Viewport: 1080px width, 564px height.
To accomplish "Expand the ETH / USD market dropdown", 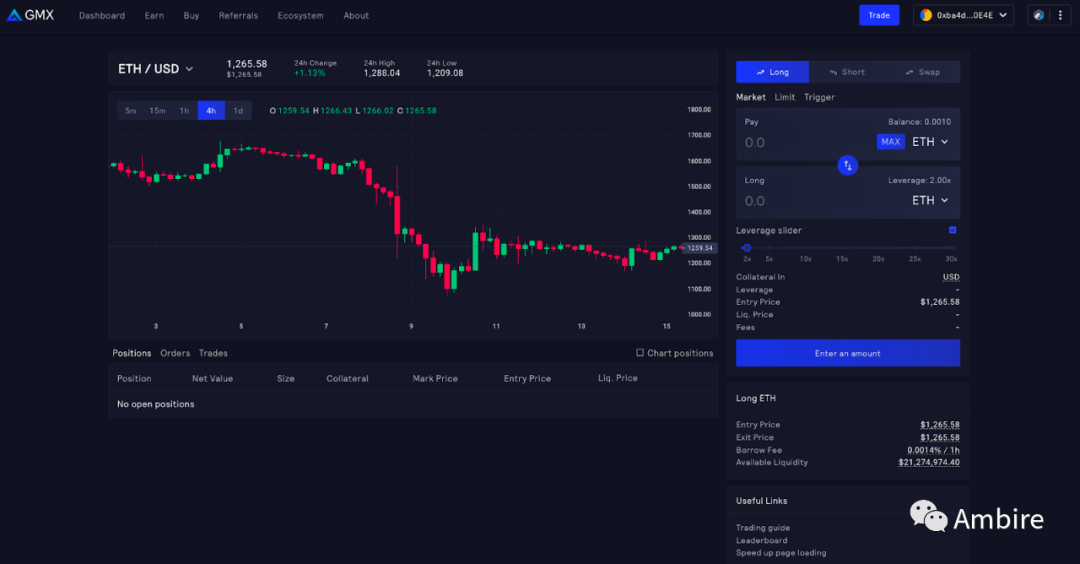I will click(156, 69).
